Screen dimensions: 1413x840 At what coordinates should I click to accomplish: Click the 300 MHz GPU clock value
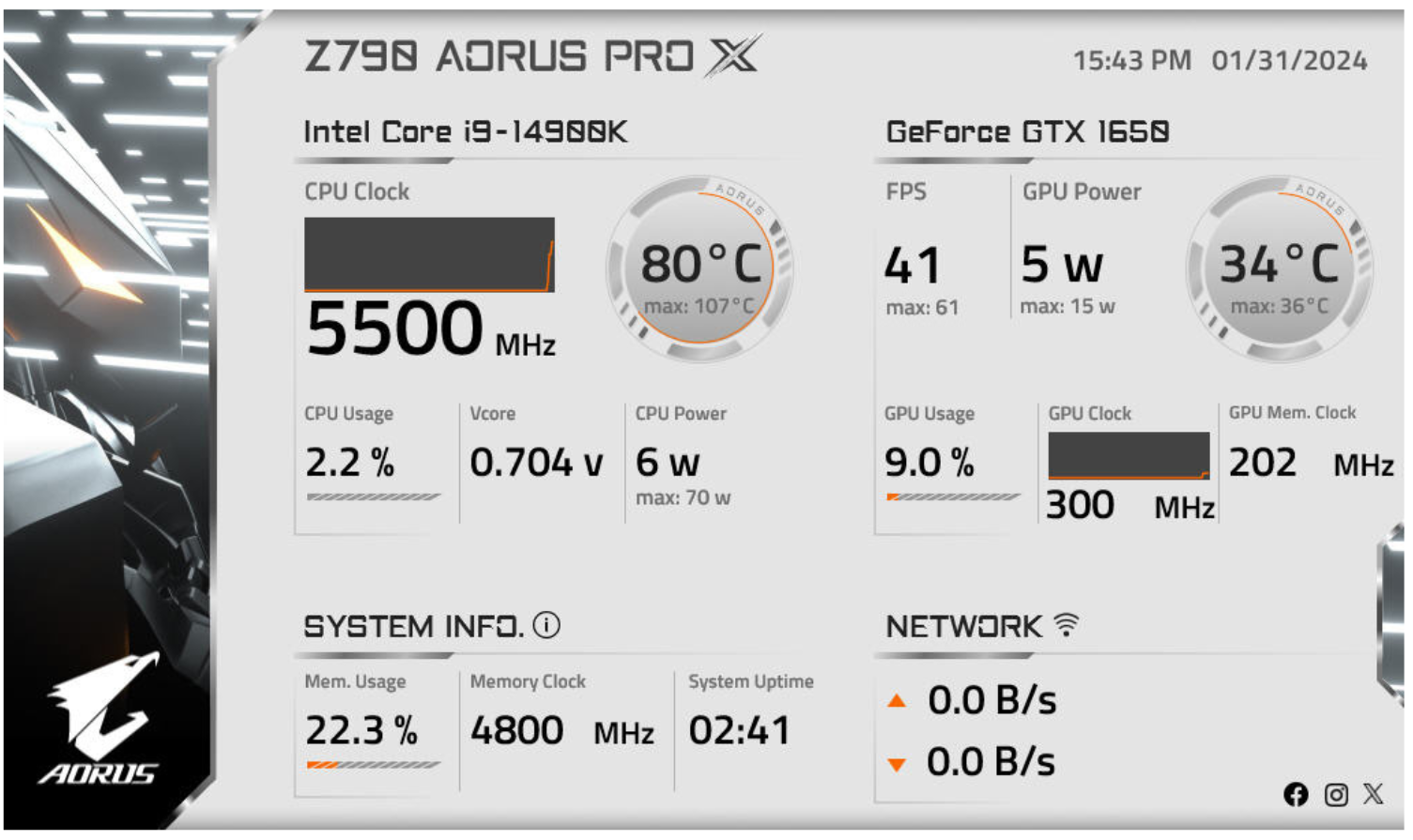[1129, 506]
